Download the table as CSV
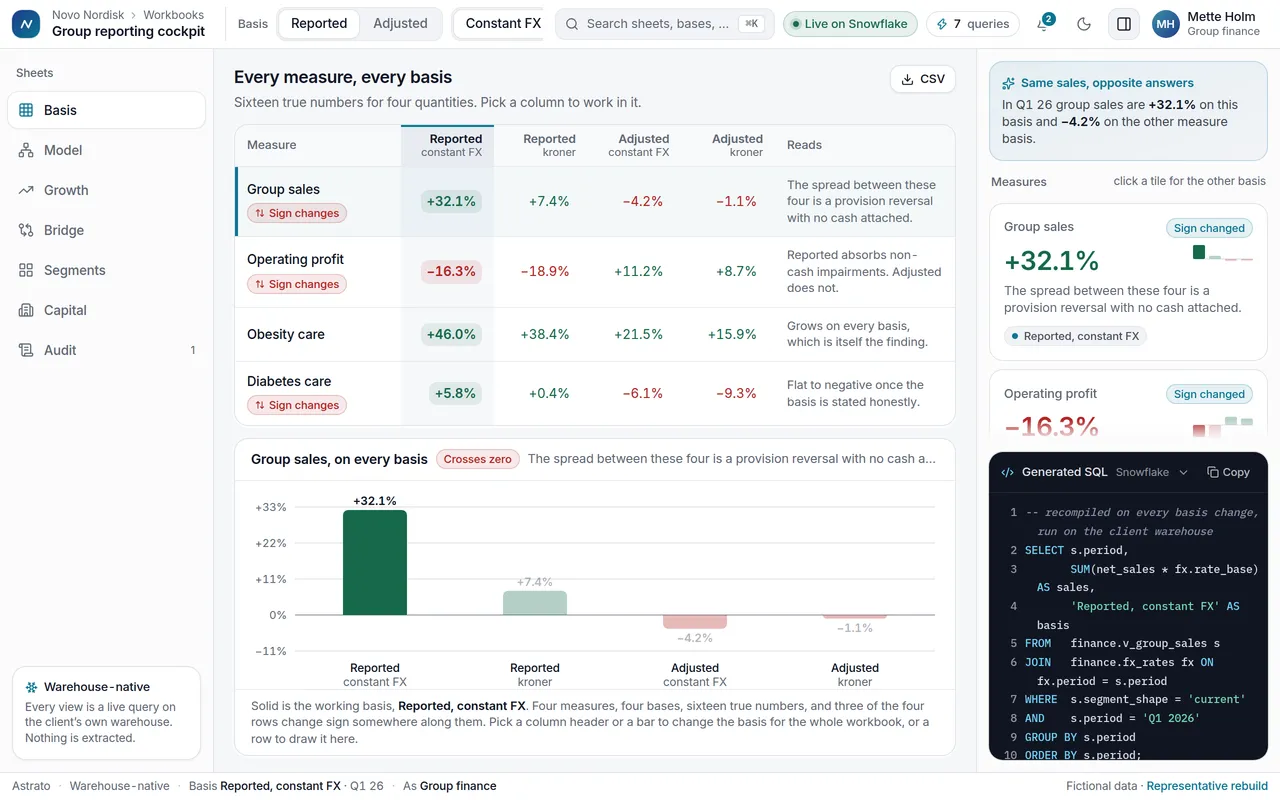Screen dimensions: 1280x800 [922, 79]
